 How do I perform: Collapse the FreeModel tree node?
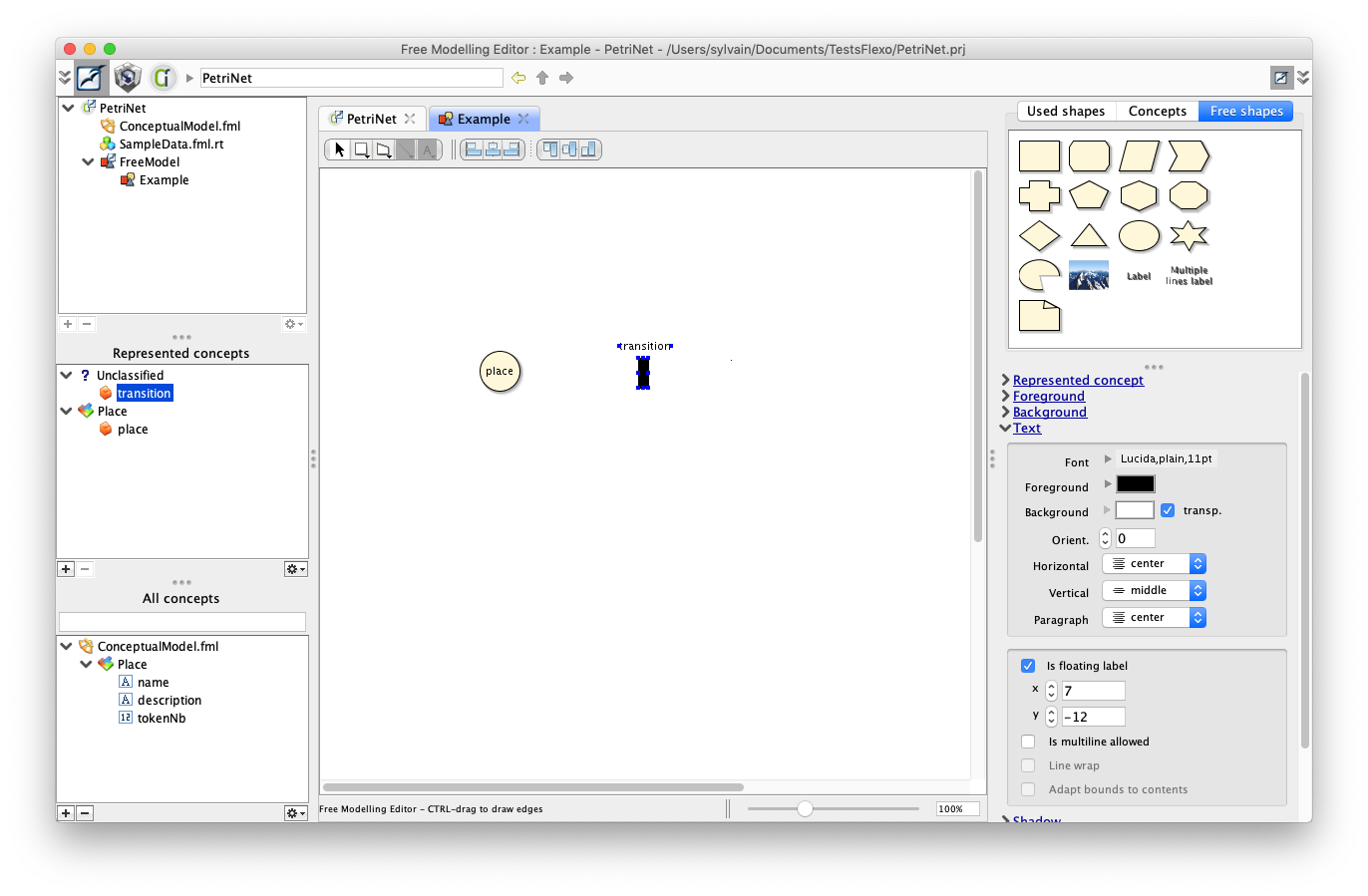pyautogui.click(x=88, y=161)
